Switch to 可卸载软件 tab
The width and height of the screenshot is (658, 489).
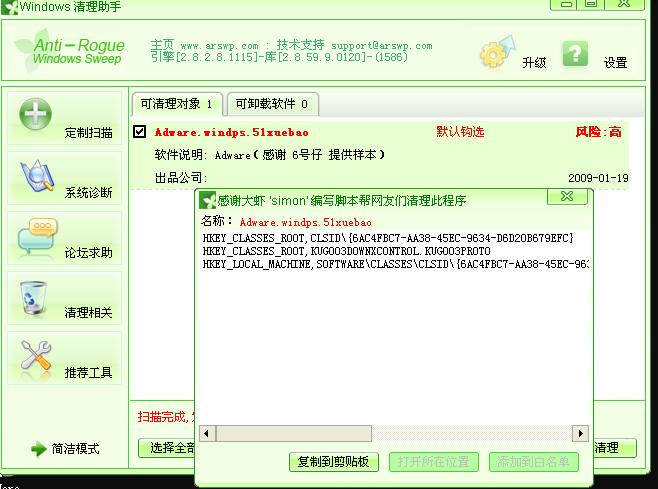click(272, 104)
